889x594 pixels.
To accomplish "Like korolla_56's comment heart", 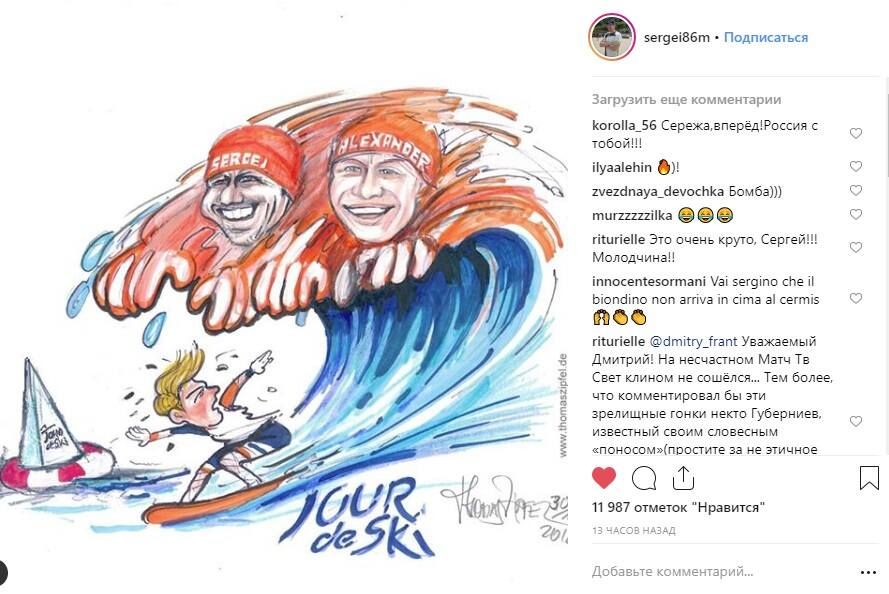I will point(856,133).
